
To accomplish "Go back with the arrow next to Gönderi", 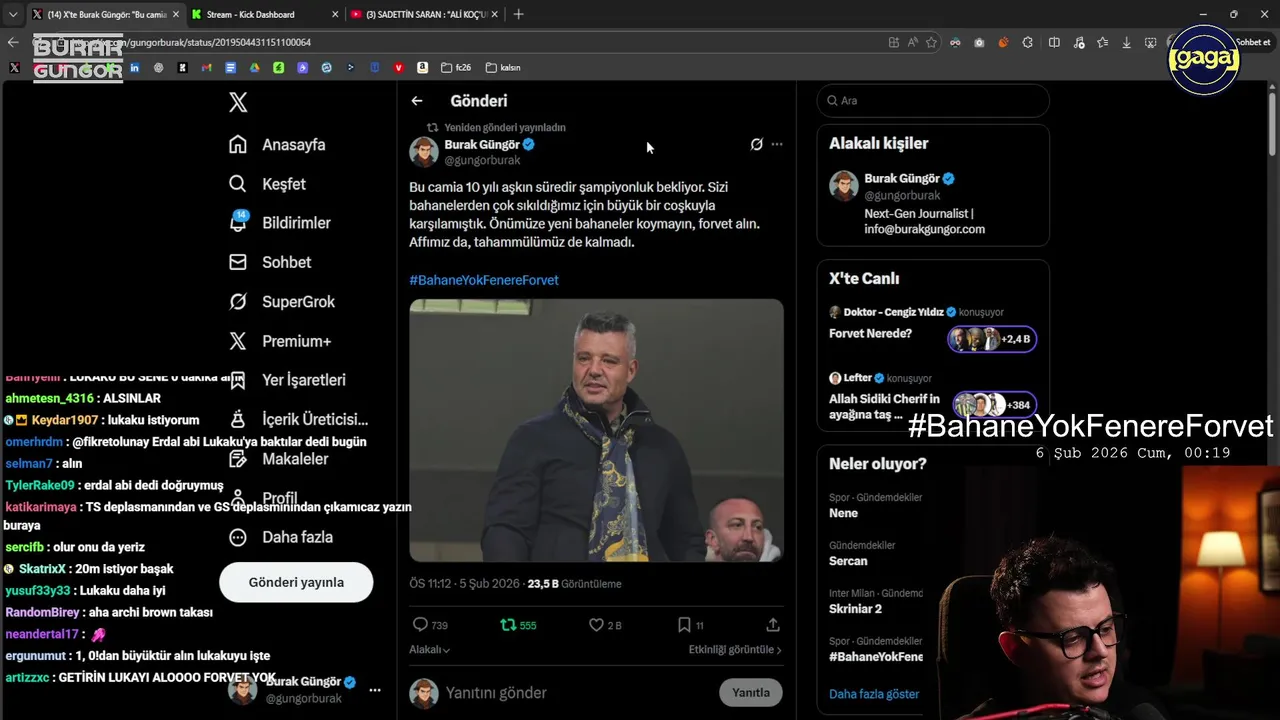I will click(x=417, y=101).
